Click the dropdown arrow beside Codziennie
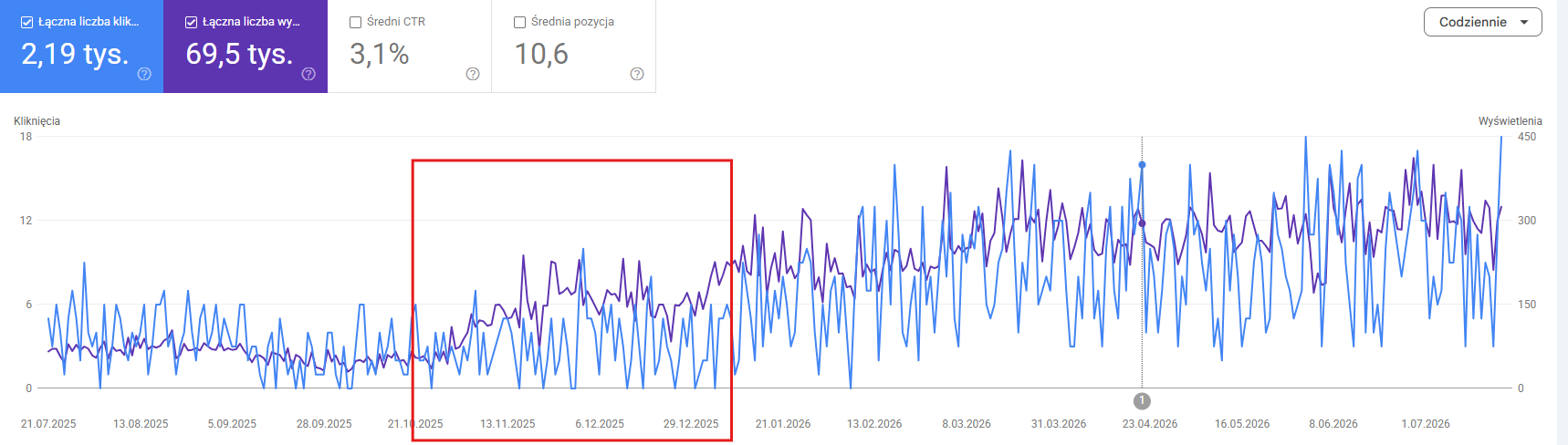The height and width of the screenshot is (445, 1568). click(x=1524, y=22)
